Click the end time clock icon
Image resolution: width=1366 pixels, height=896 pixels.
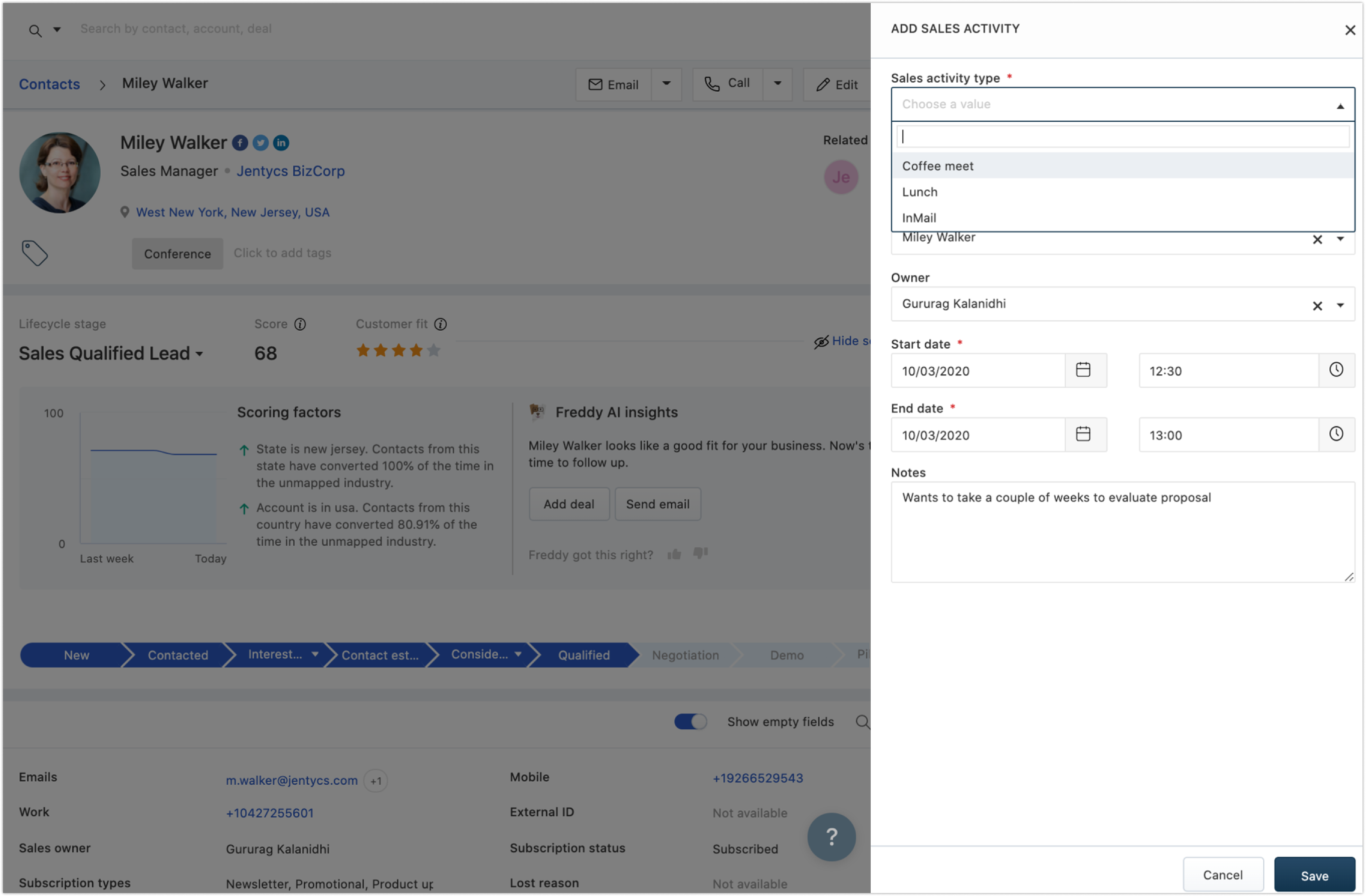click(x=1335, y=434)
